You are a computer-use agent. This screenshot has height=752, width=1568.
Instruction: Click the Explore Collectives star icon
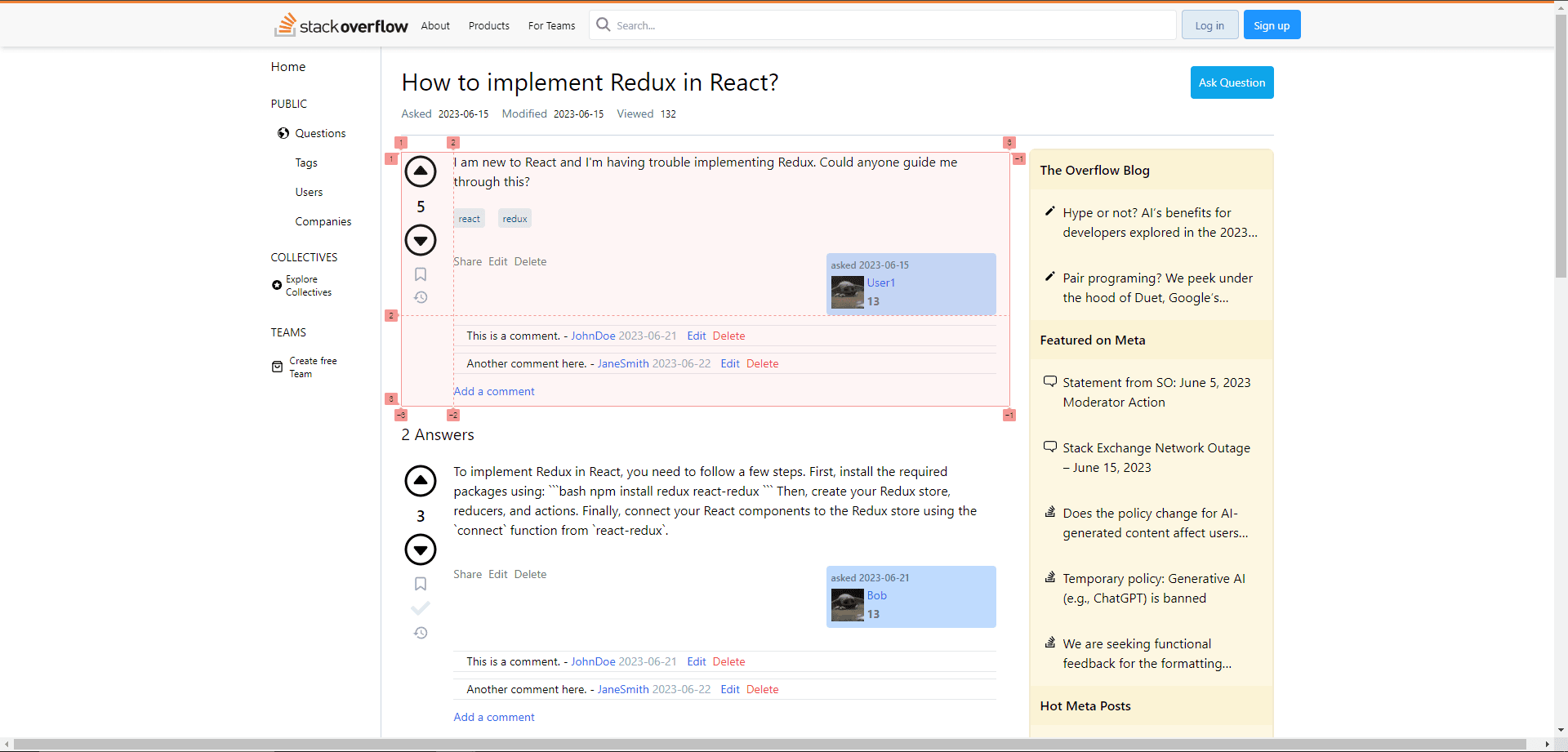277,285
